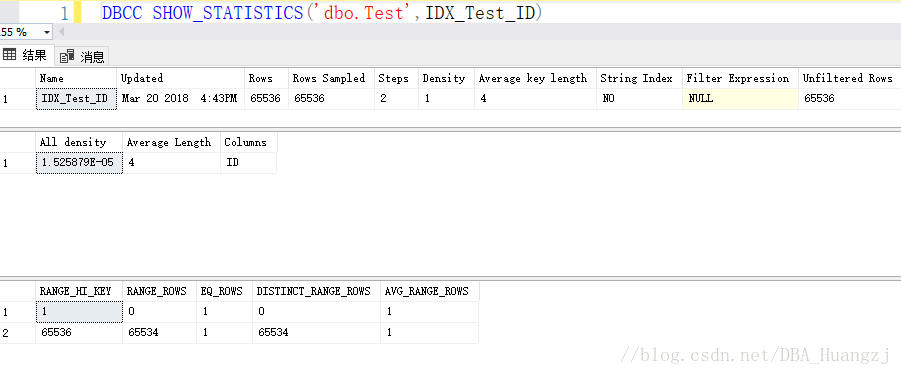The image size is (901, 375).
Task: Select row 2 header in histogram grid
Action: click(x=18, y=333)
